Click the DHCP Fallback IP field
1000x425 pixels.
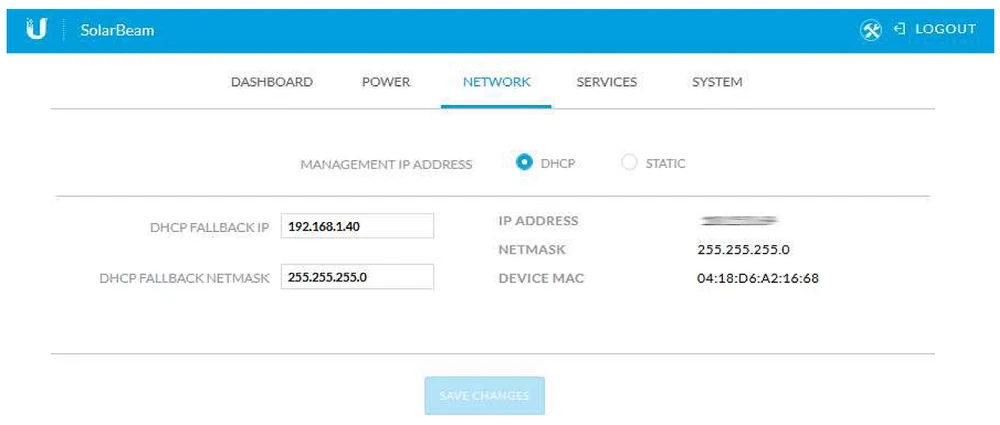click(x=357, y=226)
